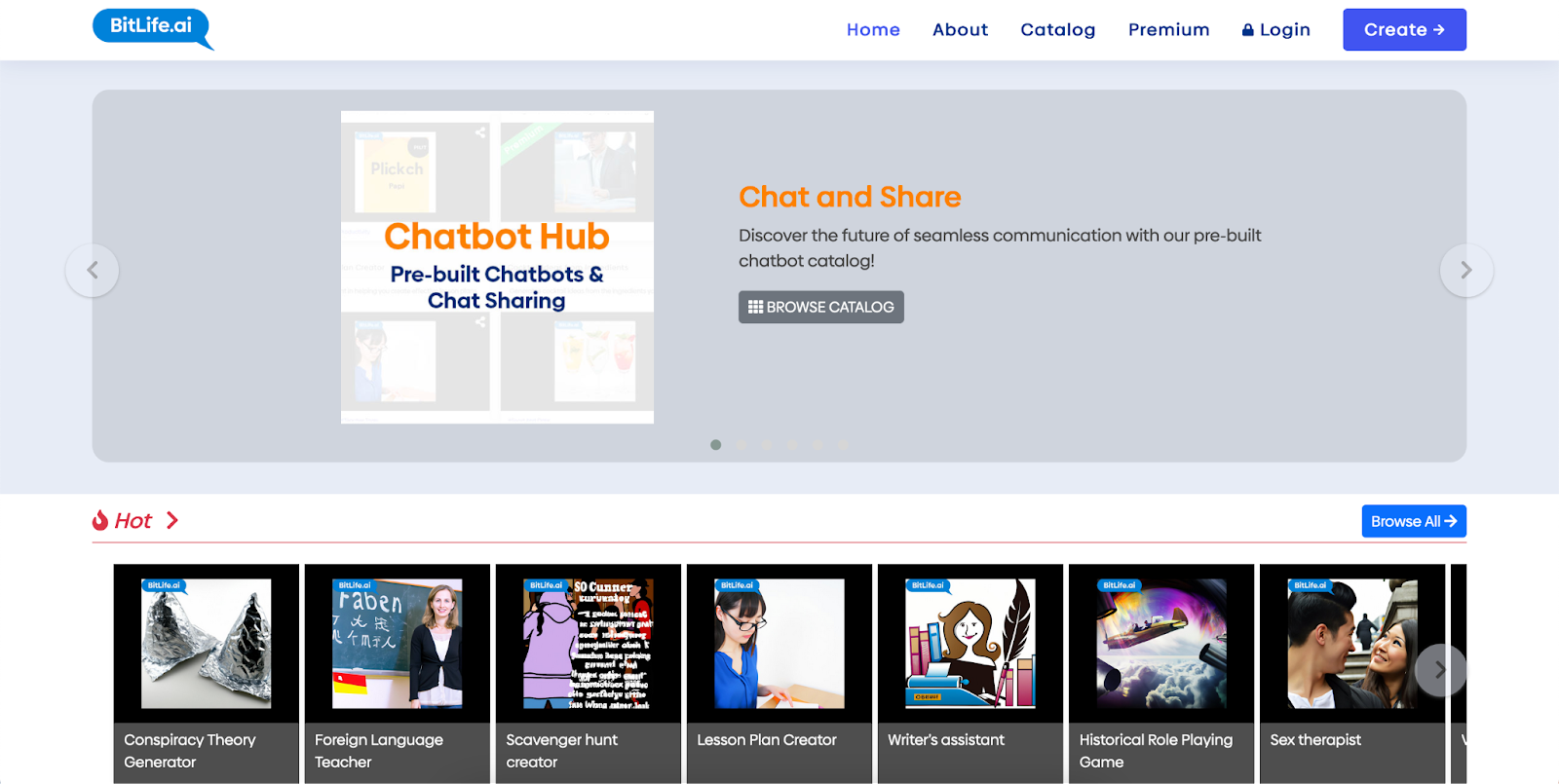Click the BROWSE CATALOG button
The width and height of the screenshot is (1559, 784).
pos(820,307)
